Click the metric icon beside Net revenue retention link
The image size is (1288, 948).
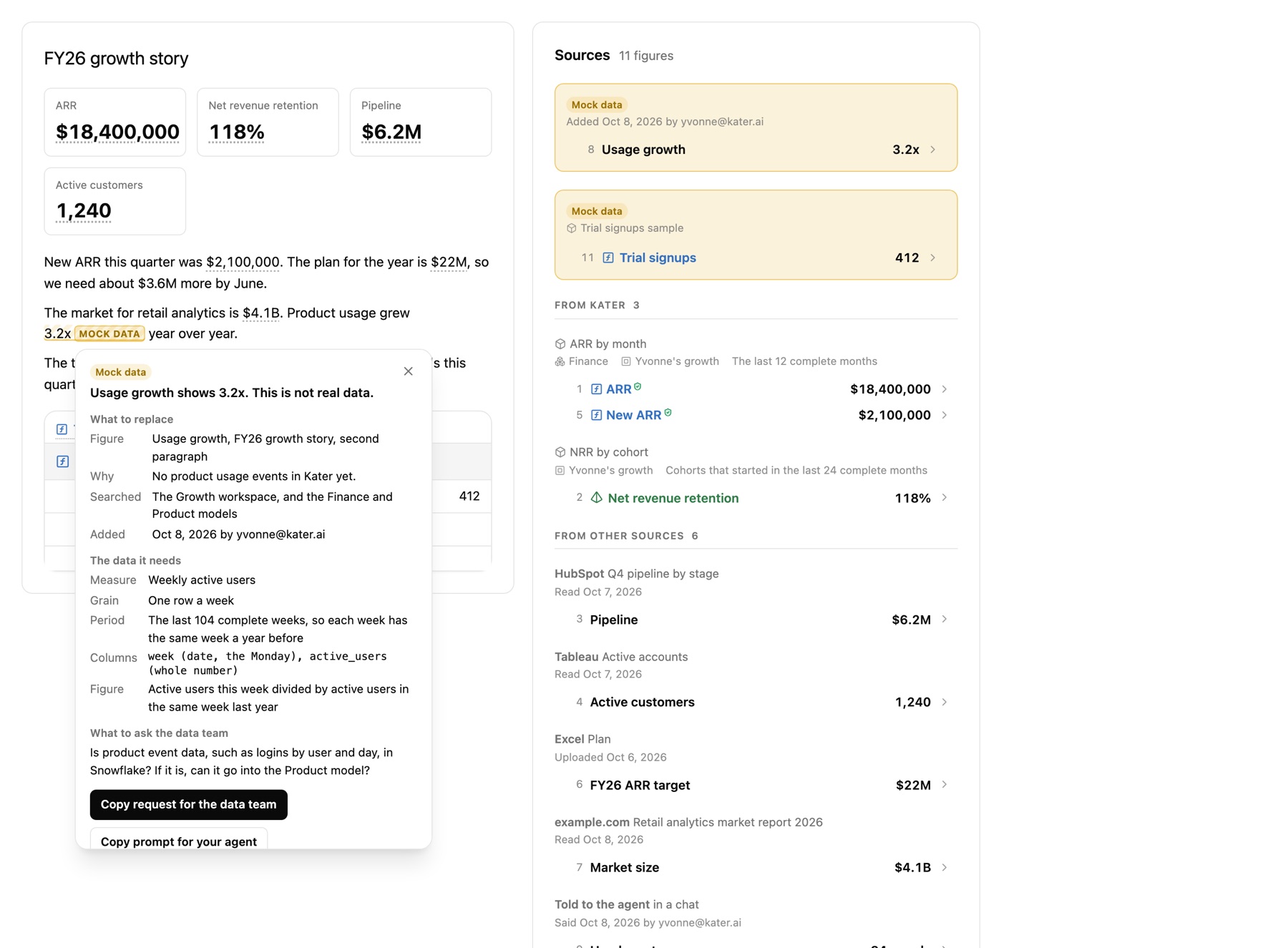[x=596, y=498]
